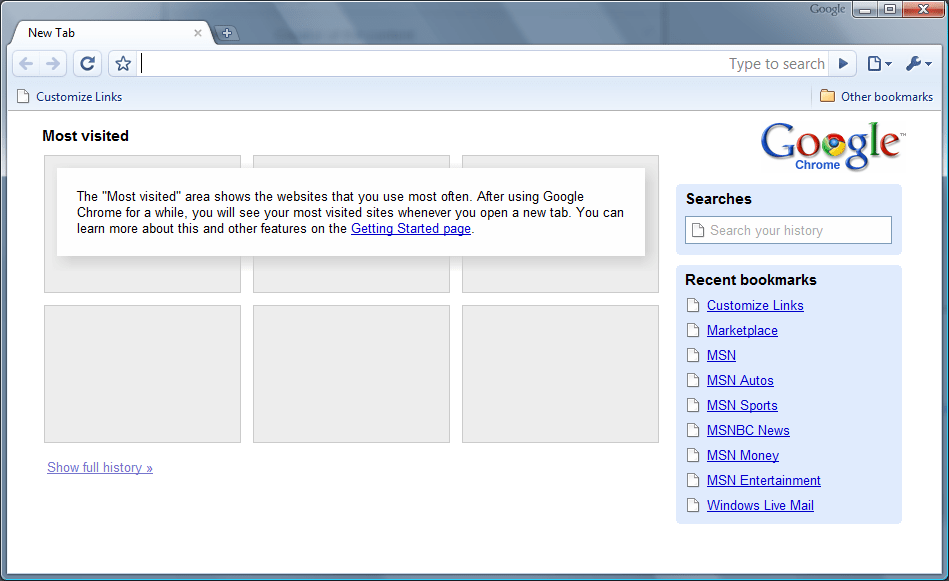
Task: Click the Search your history field
Action: tap(788, 230)
